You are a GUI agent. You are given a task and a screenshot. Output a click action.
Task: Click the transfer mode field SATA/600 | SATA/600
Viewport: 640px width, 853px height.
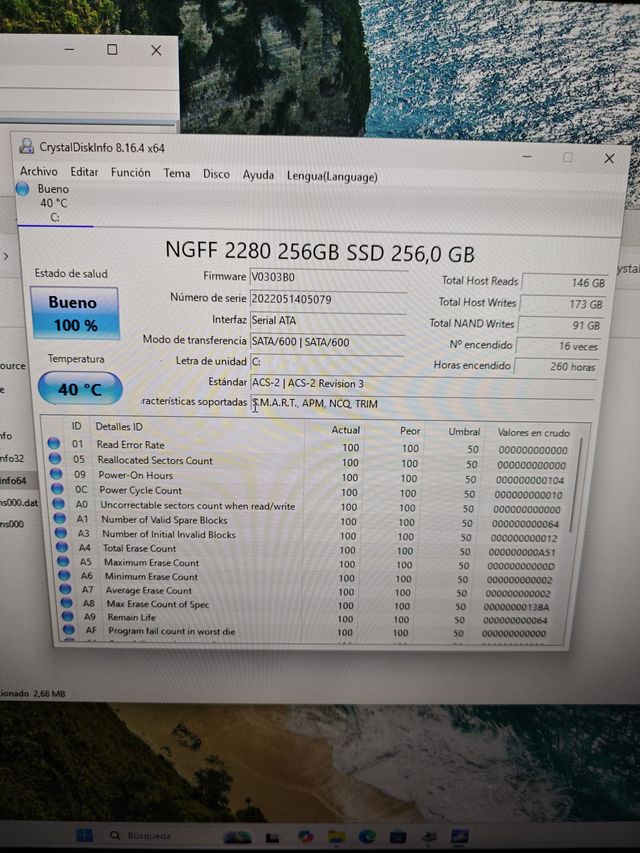point(327,342)
